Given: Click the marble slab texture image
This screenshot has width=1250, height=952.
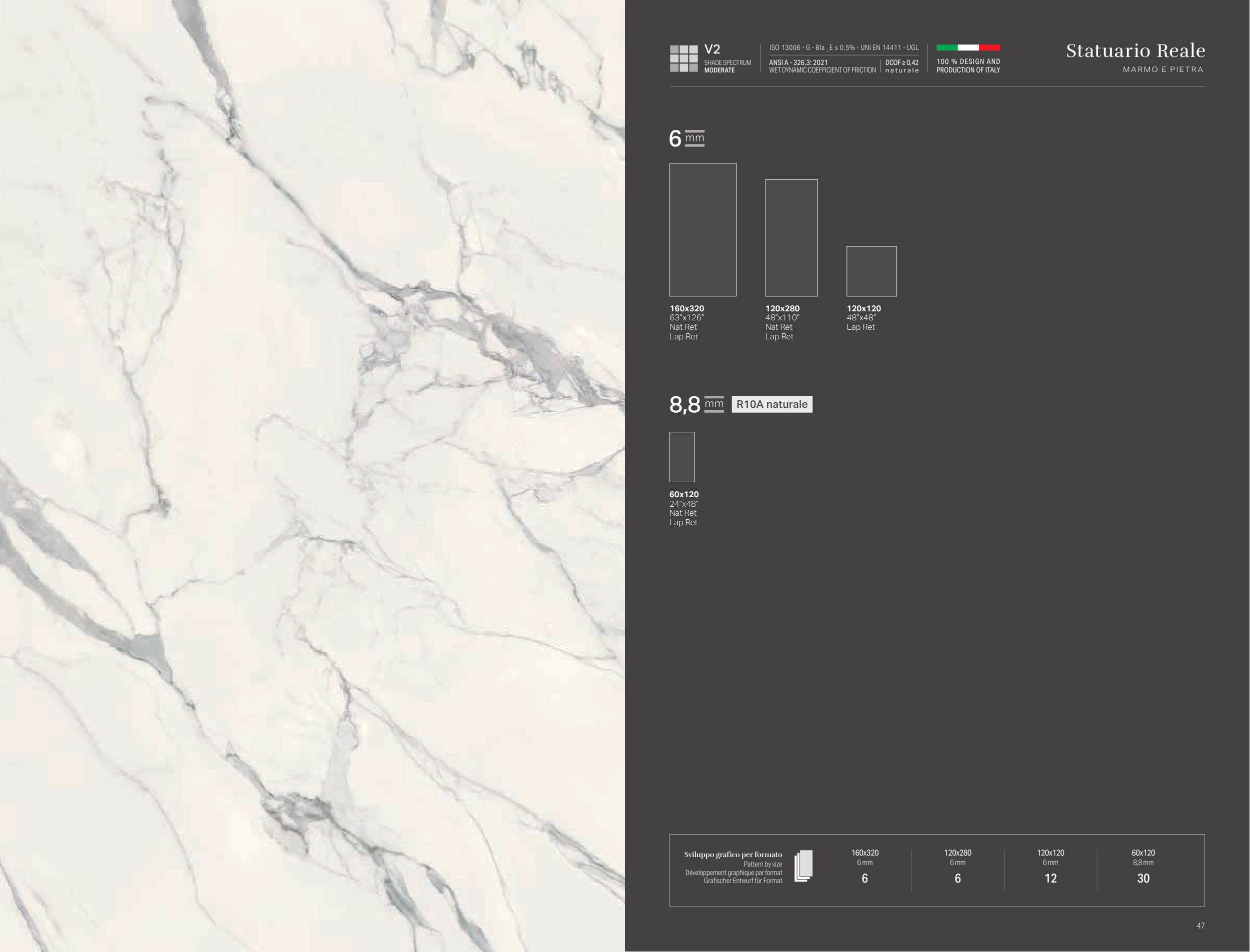Looking at the screenshot, I should point(312,476).
